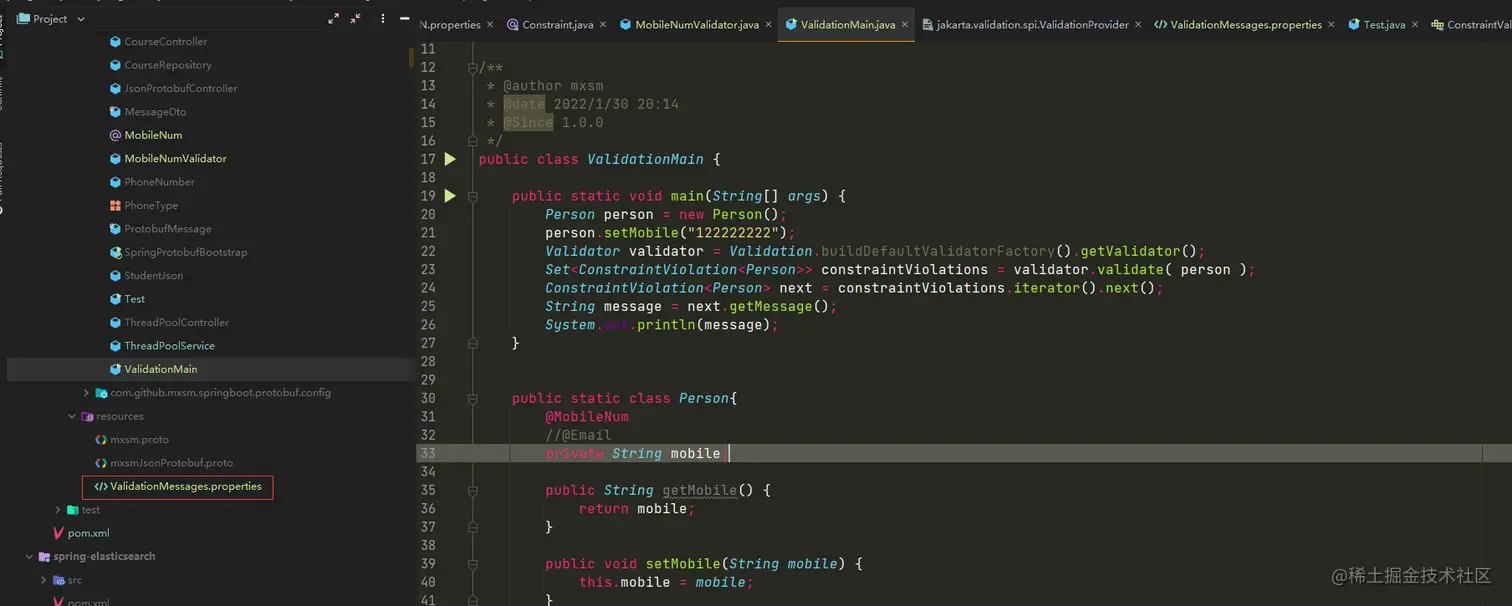Image resolution: width=1512 pixels, height=606 pixels.
Task: Select Test class in project tree
Action: pyautogui.click(x=134, y=299)
